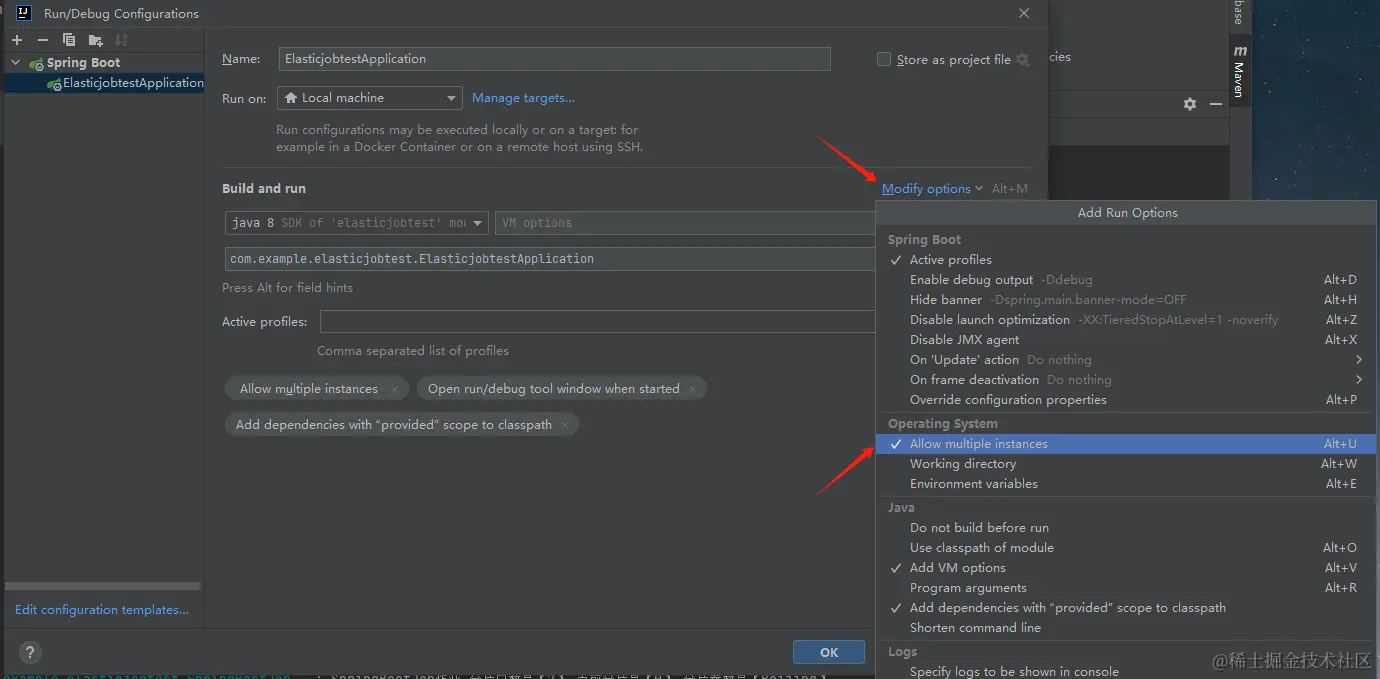The width and height of the screenshot is (1380, 679).
Task: Click 'Press Alt for field hints' text
Action: pyautogui.click(x=287, y=288)
